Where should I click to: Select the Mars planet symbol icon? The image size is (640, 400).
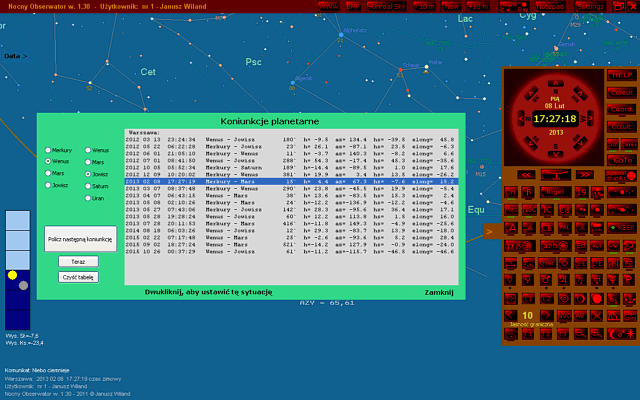coord(546,280)
